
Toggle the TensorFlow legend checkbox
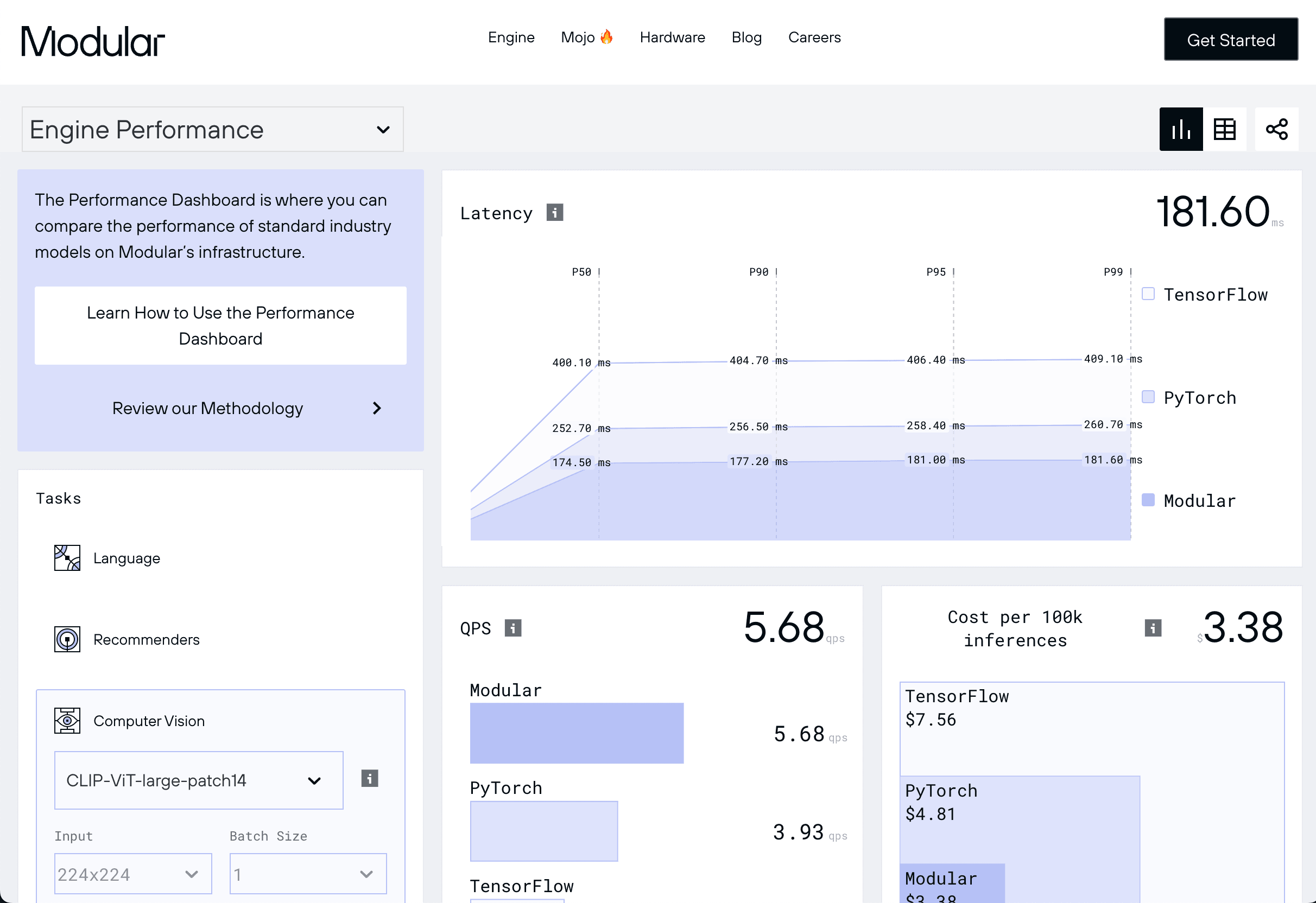click(x=1148, y=294)
